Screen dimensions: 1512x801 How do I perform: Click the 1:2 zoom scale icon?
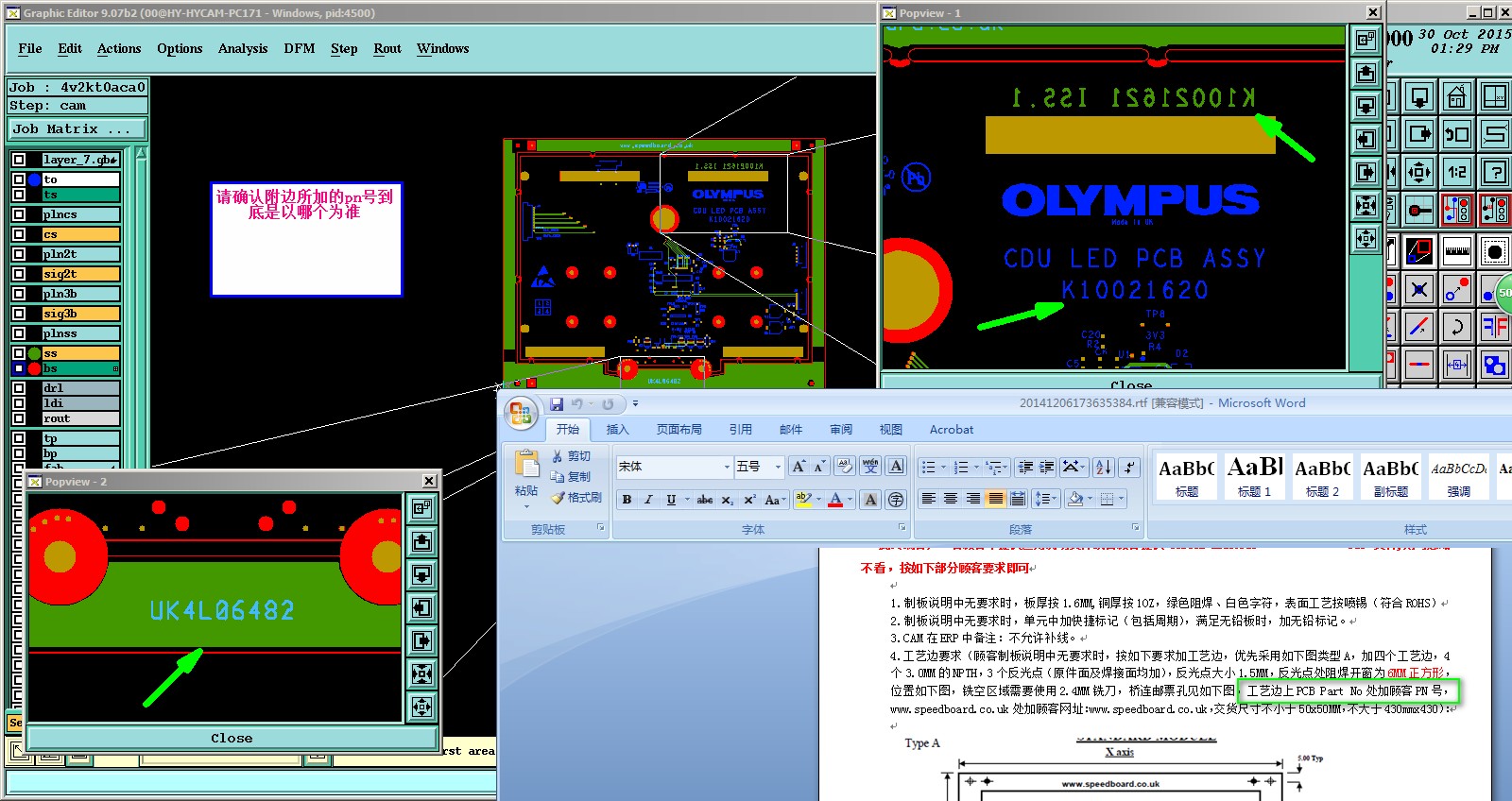pyautogui.click(x=1456, y=172)
